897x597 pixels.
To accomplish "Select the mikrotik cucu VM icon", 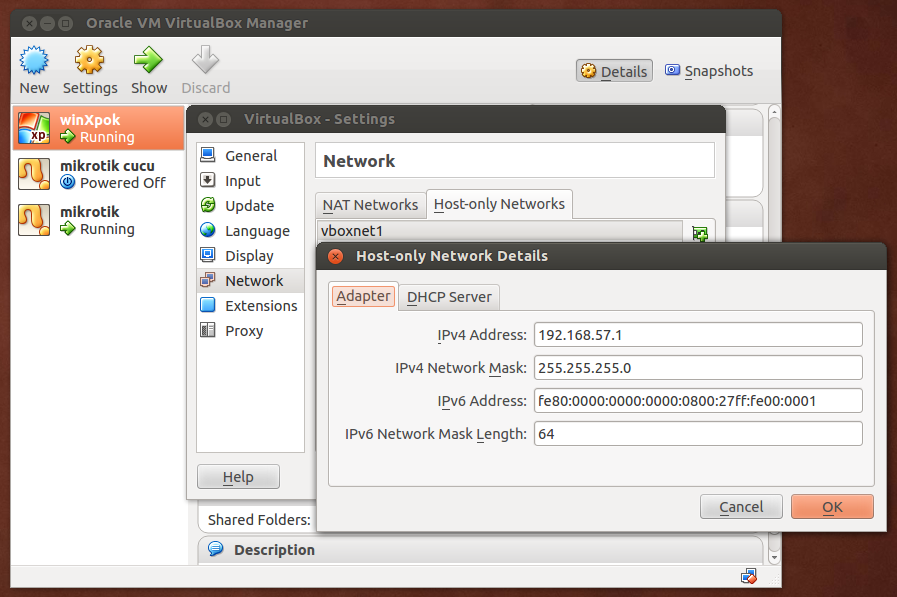I will tap(34, 174).
